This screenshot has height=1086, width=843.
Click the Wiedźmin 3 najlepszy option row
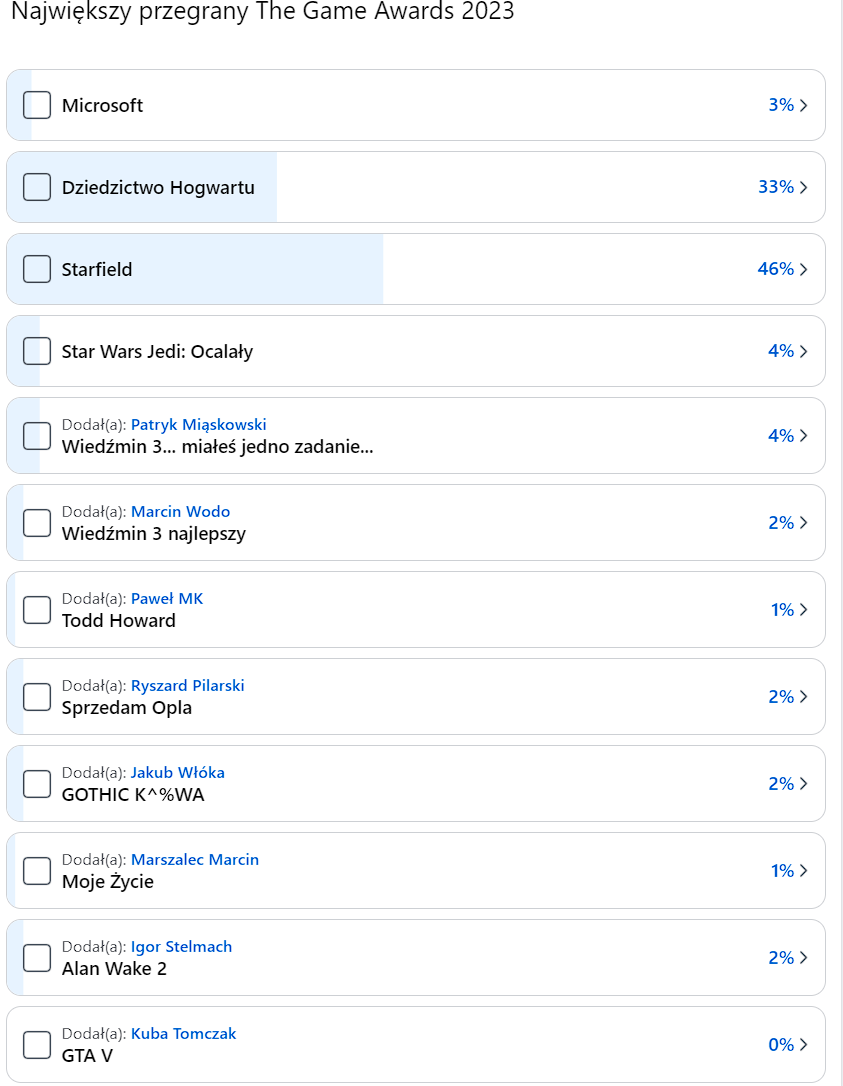point(400,523)
